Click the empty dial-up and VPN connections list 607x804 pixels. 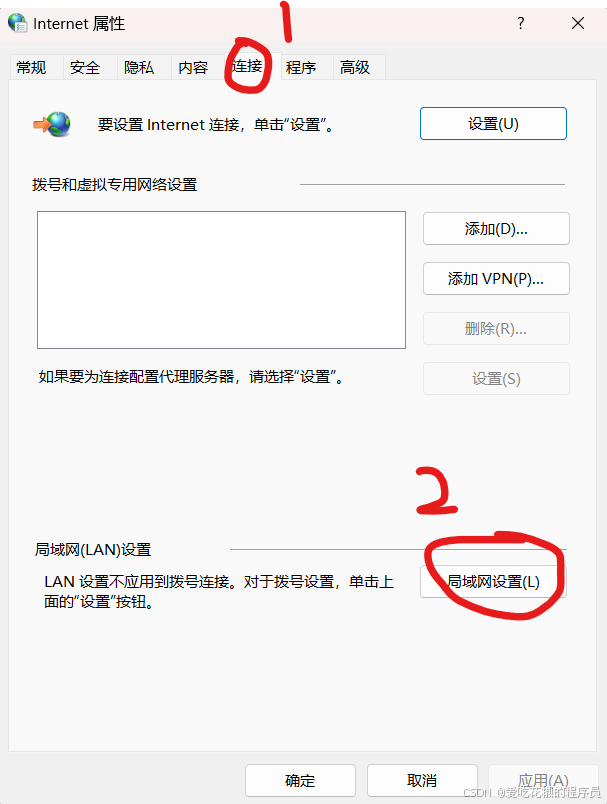(221, 280)
